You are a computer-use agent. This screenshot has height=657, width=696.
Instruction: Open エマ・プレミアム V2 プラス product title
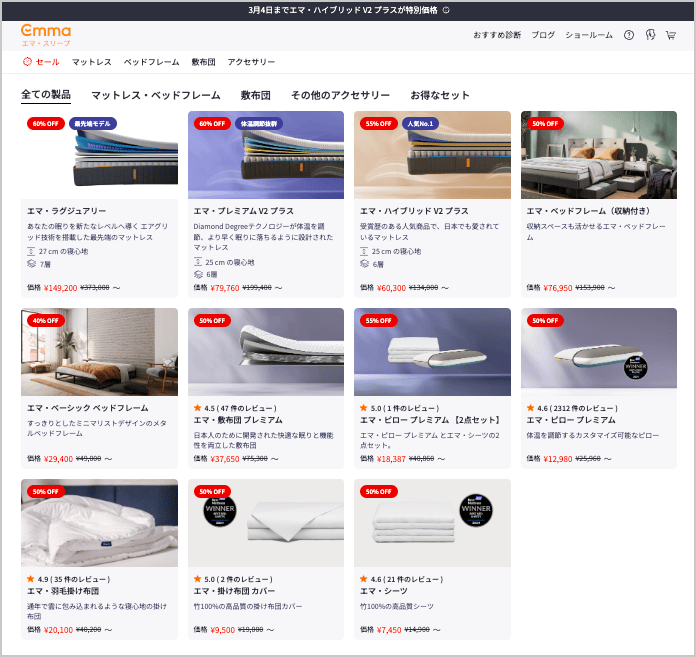244,211
